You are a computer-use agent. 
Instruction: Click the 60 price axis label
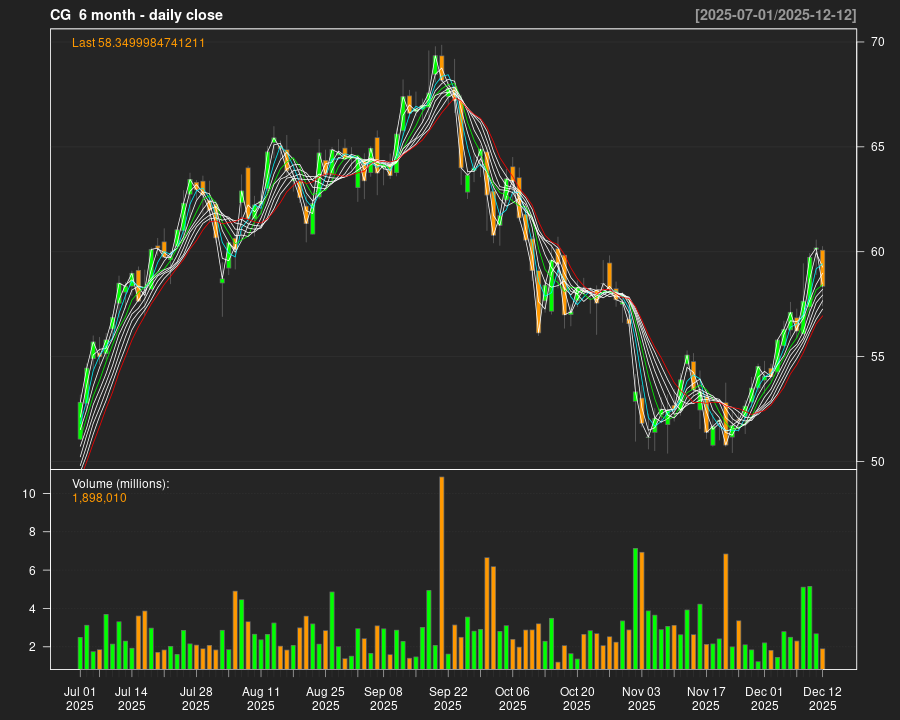(x=877, y=252)
